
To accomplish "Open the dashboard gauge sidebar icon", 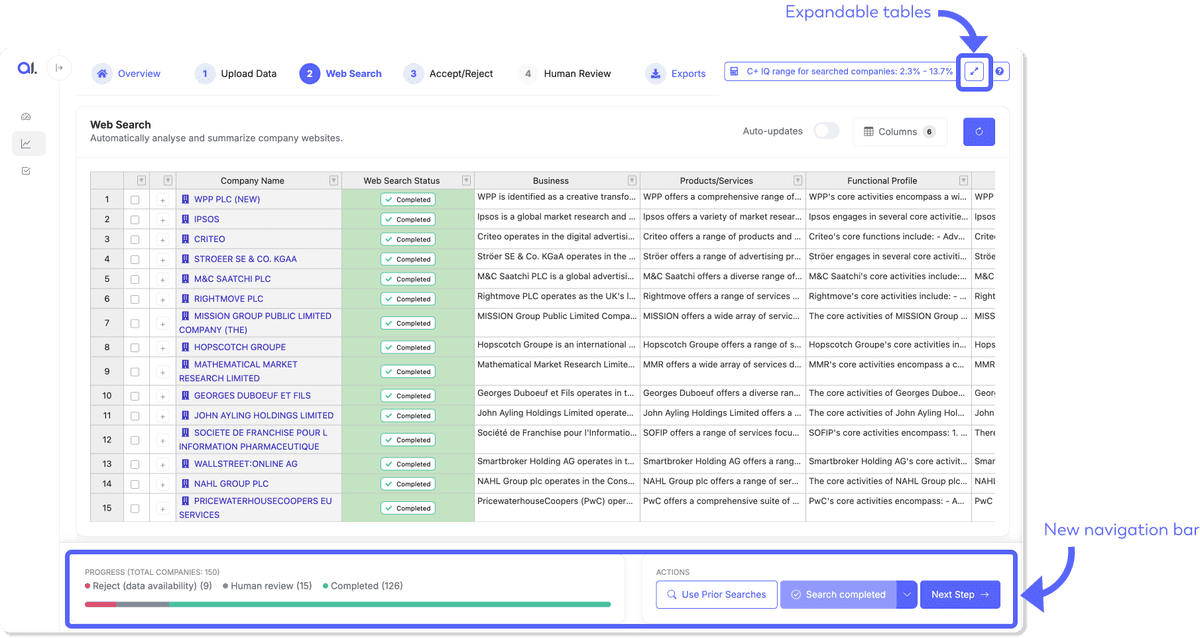I will 26,117.
